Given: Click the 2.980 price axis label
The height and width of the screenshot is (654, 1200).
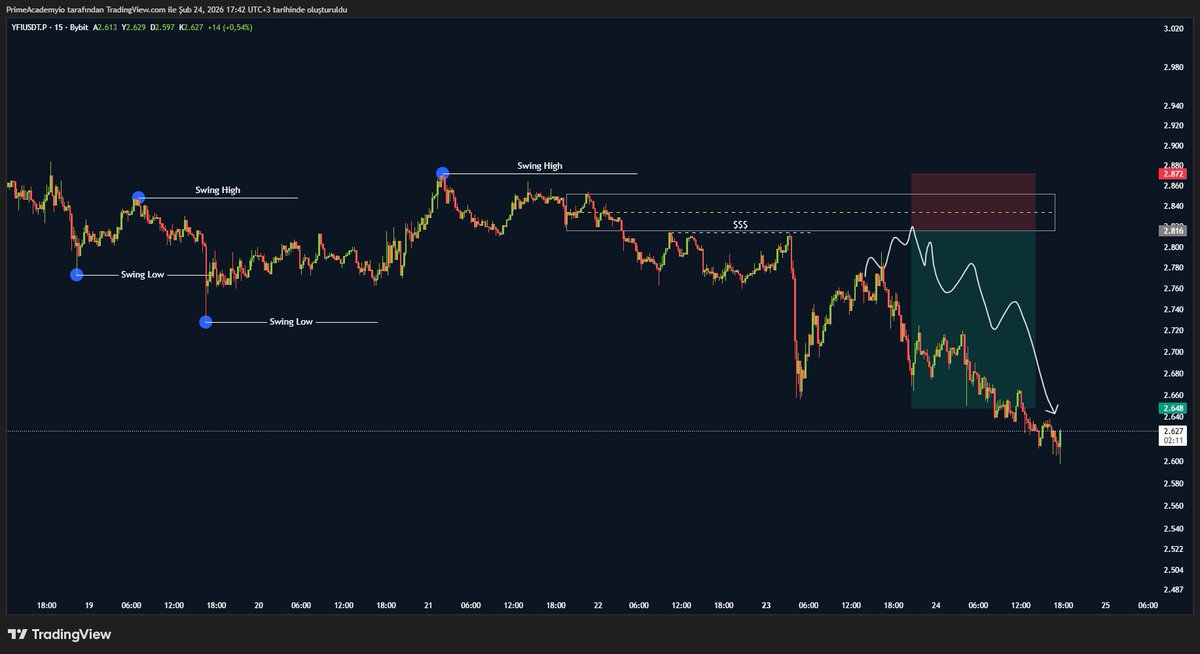Looking at the screenshot, I should coord(1173,67).
